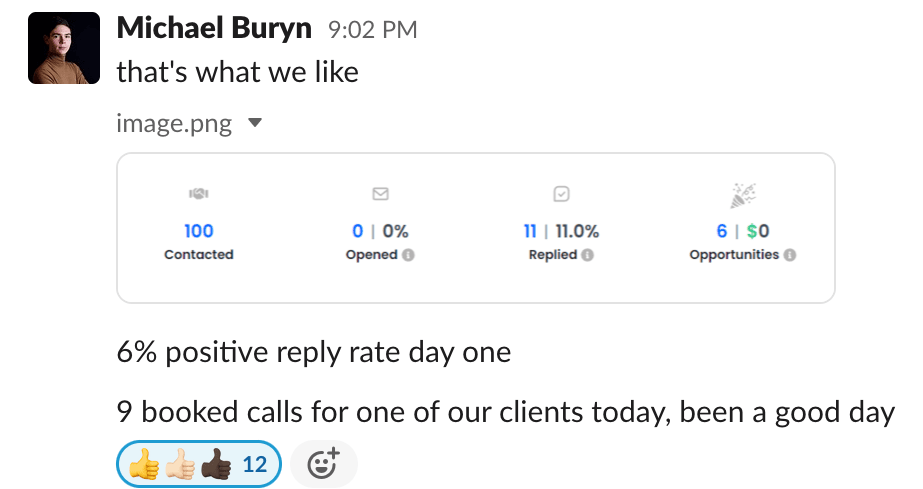This screenshot has width=923, height=489.
Task: Click the 11 | 11.0% Replied stat
Action: (x=561, y=231)
